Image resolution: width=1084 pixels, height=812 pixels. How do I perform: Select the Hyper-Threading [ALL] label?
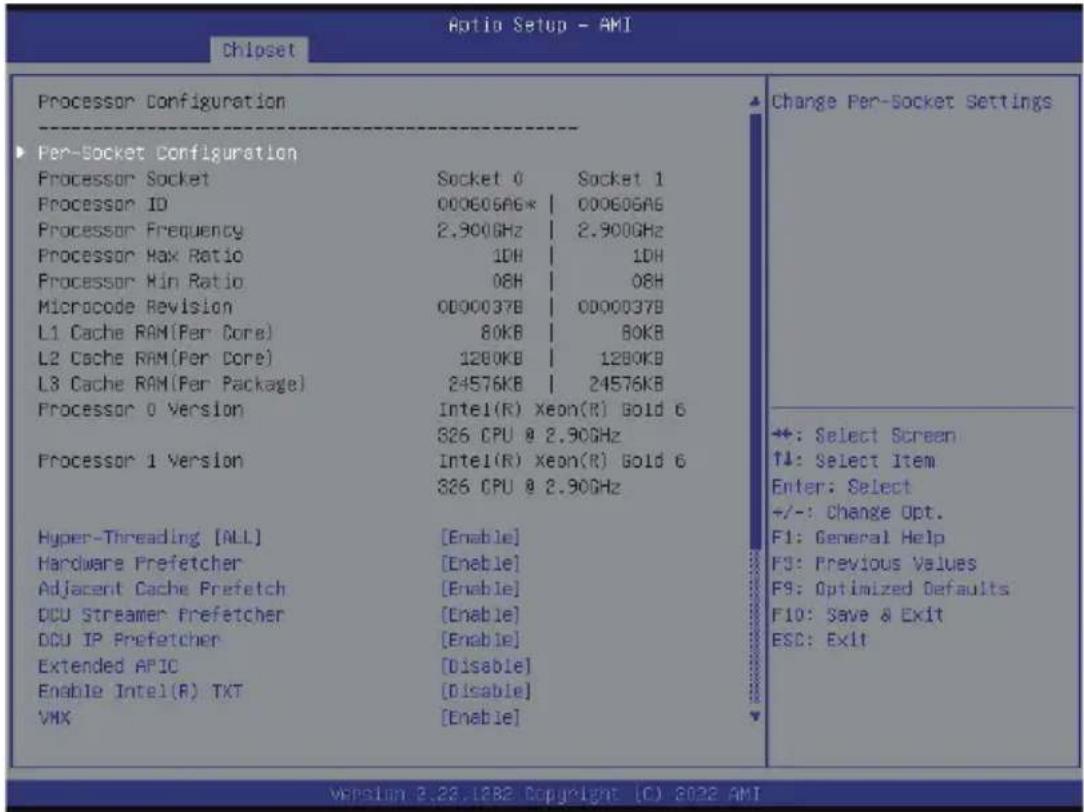point(150,537)
